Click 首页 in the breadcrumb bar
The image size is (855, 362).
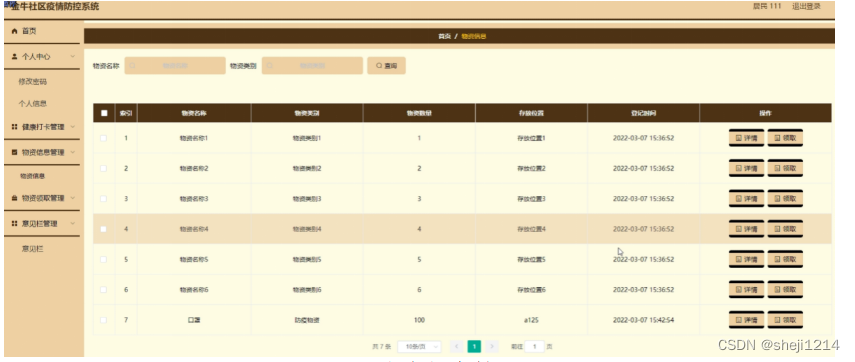pyautogui.click(x=444, y=37)
